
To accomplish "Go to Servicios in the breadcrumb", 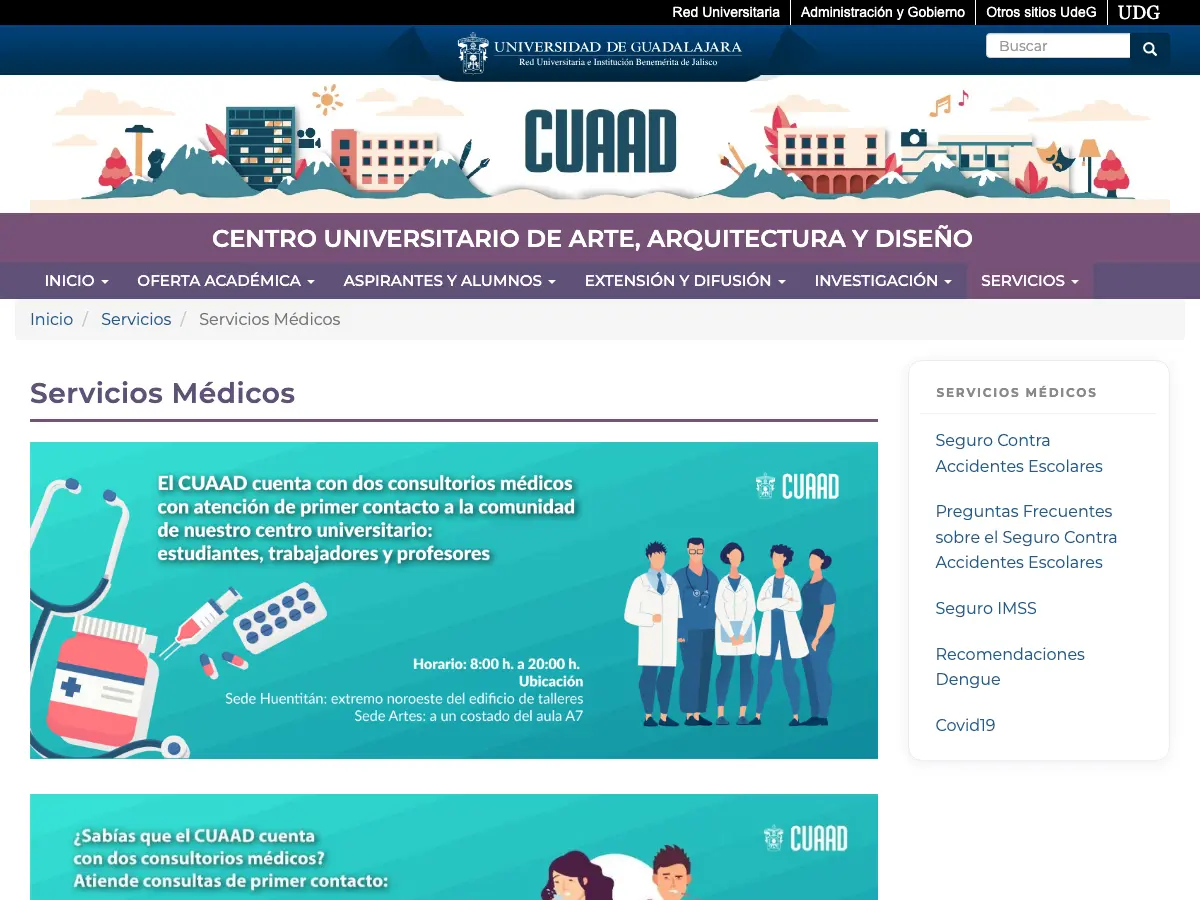I will (136, 319).
